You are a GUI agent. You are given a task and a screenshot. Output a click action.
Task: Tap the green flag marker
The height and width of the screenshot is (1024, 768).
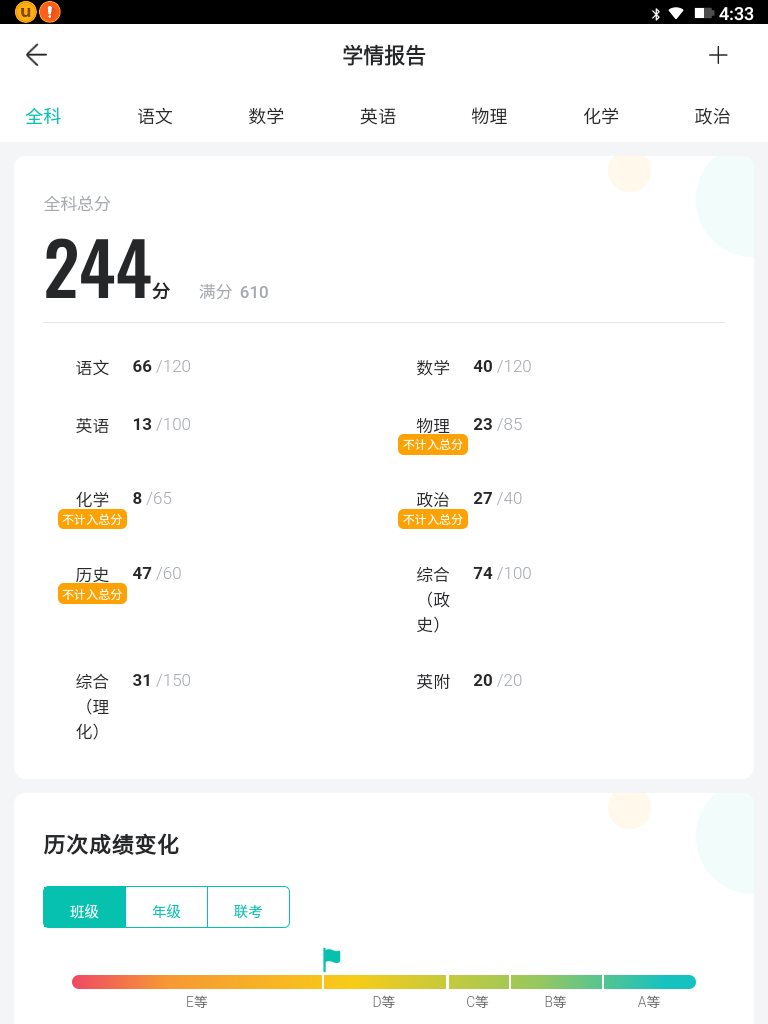click(x=331, y=959)
